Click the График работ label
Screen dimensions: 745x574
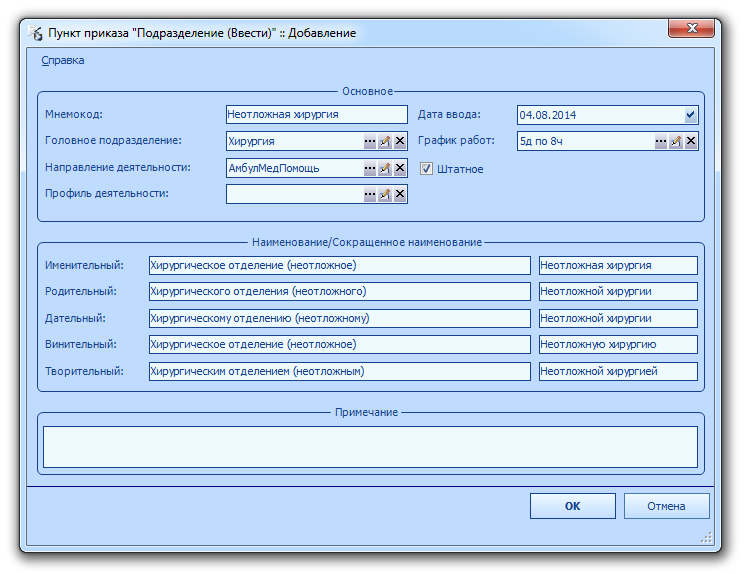(456, 141)
